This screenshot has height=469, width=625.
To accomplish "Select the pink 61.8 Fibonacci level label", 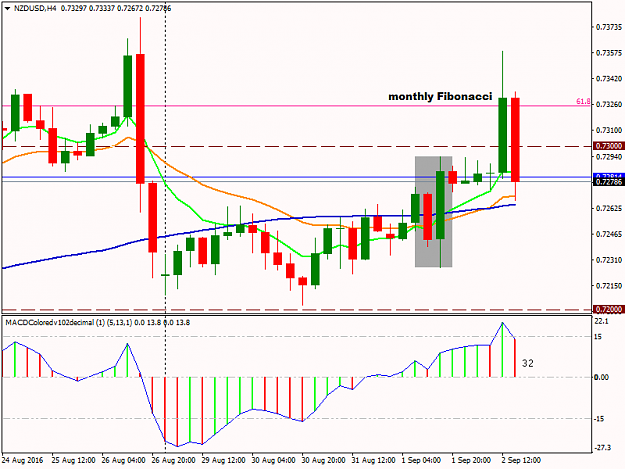I will pos(583,102).
